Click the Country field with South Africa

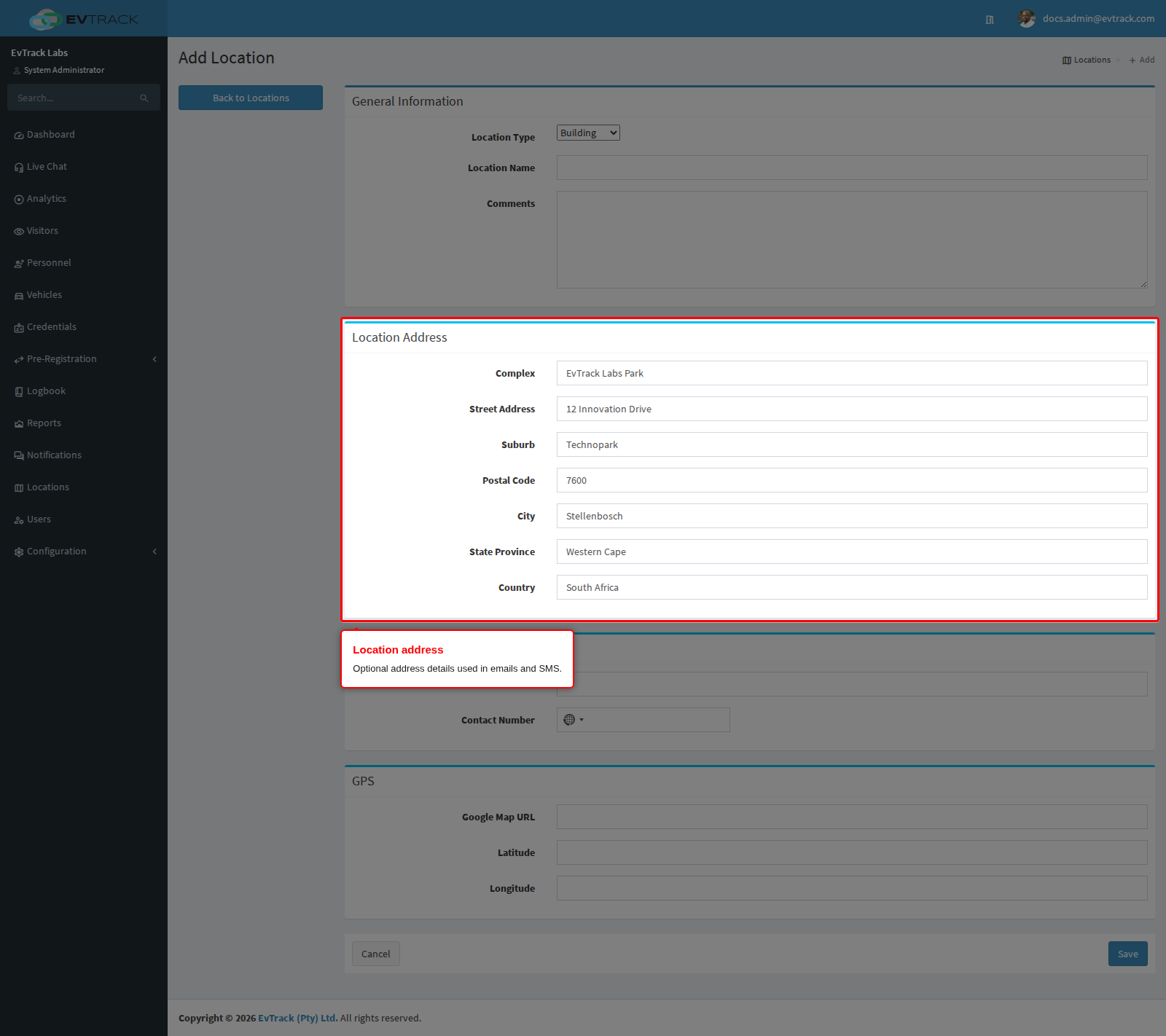pyautogui.click(x=852, y=587)
